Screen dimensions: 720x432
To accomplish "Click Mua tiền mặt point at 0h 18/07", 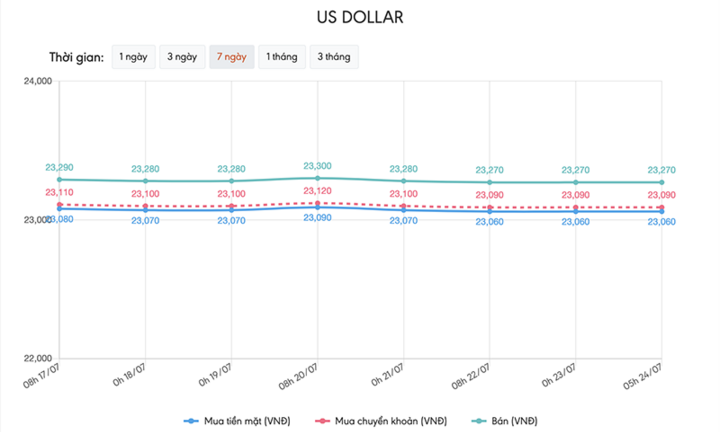I will click(146, 210).
